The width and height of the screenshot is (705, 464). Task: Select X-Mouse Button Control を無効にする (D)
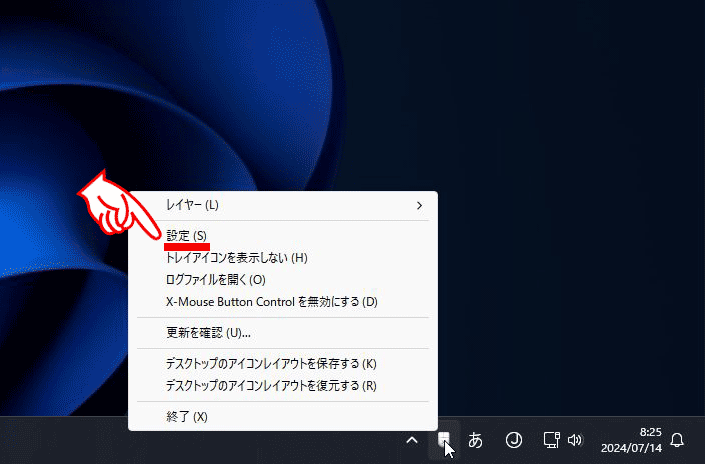click(283, 302)
